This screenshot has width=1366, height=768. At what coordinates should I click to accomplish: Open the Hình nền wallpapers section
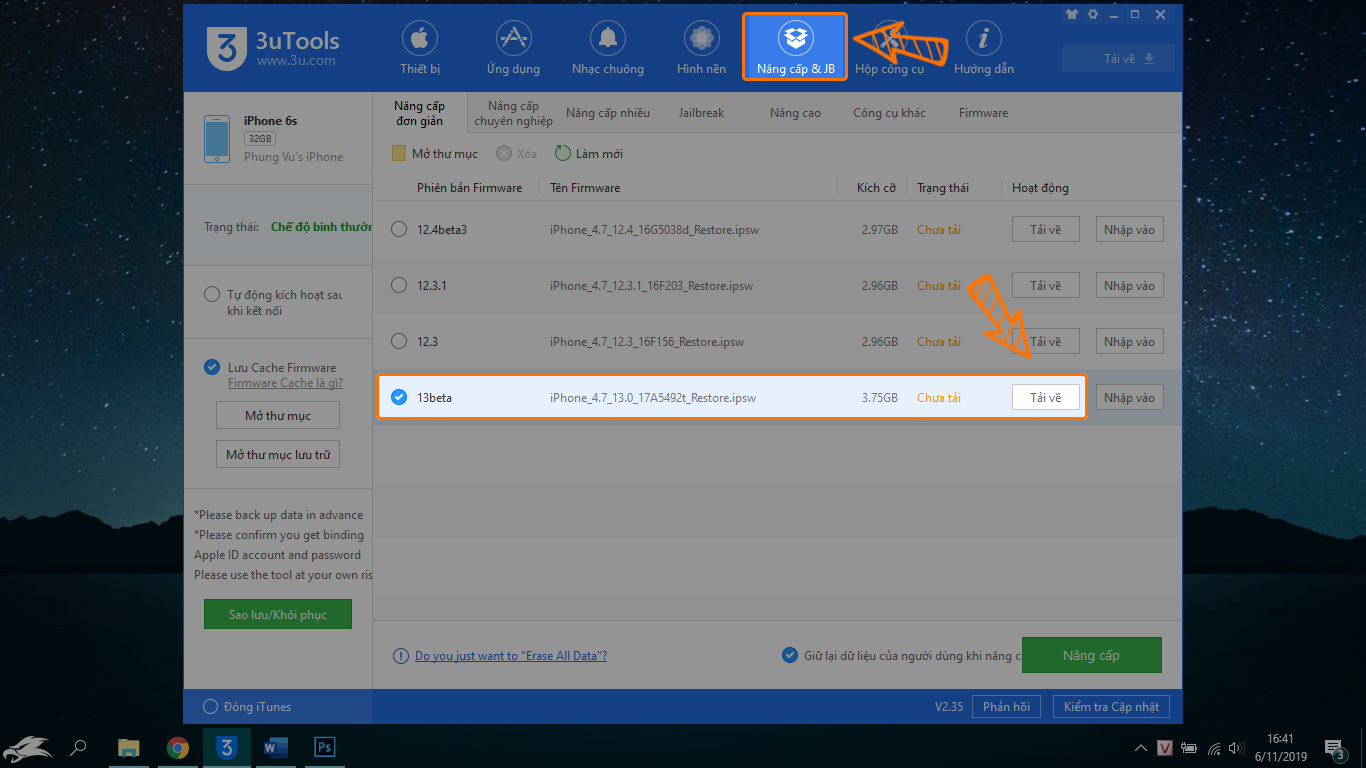coord(701,48)
